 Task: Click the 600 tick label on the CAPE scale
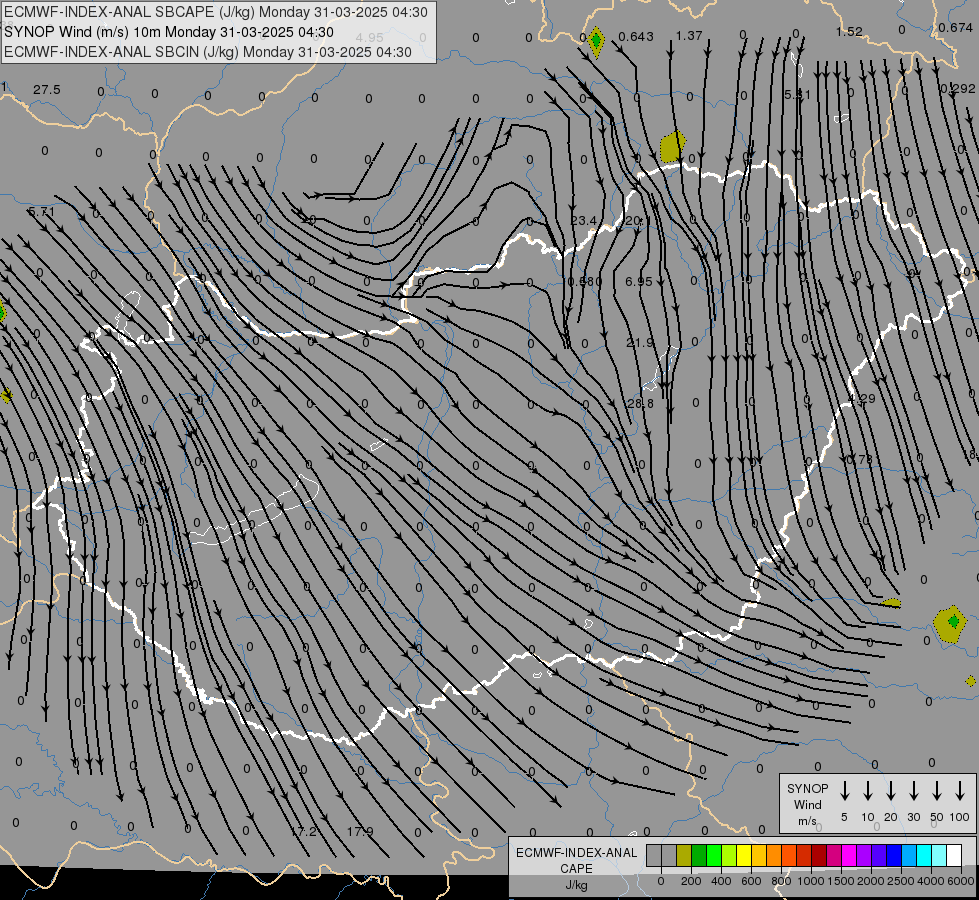click(x=751, y=881)
